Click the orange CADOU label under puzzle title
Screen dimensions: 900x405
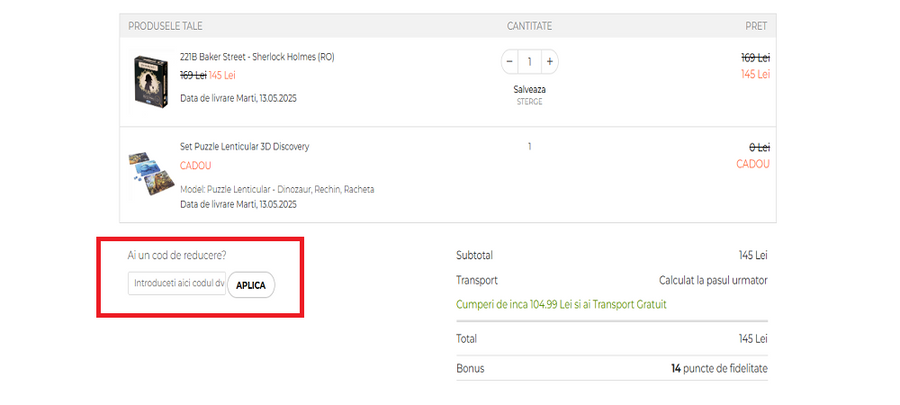pyautogui.click(x=195, y=165)
